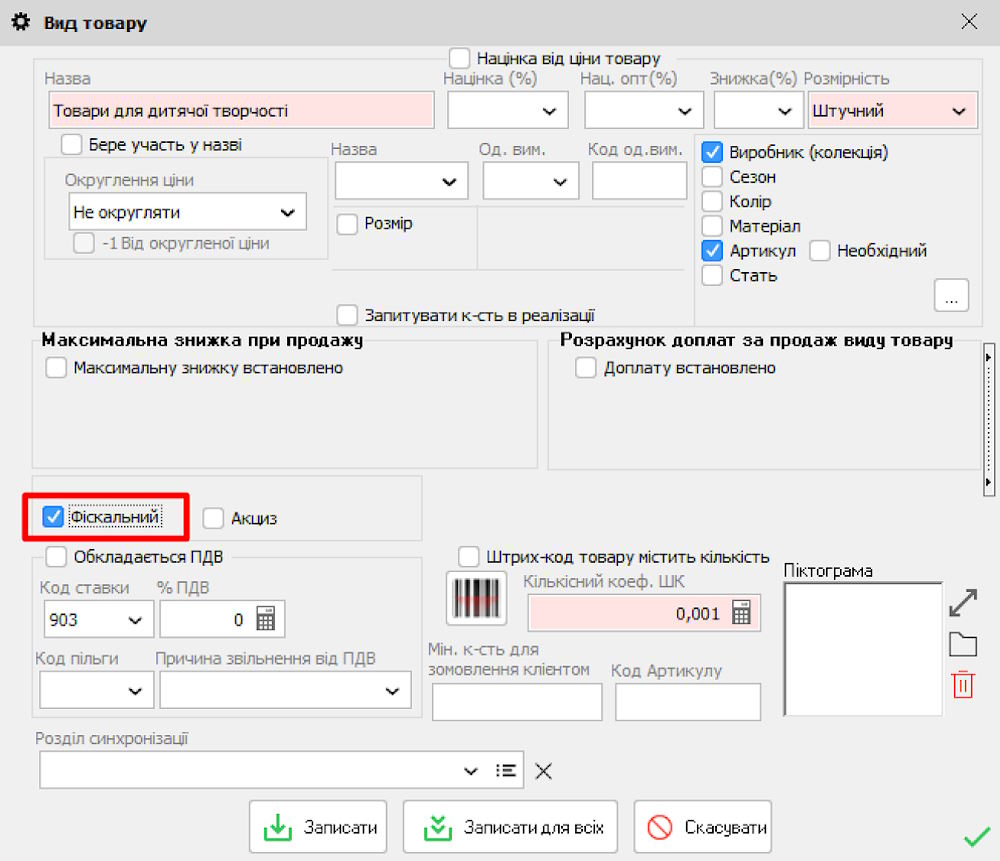Toggle the Сезон attribute checkbox

(x=713, y=177)
